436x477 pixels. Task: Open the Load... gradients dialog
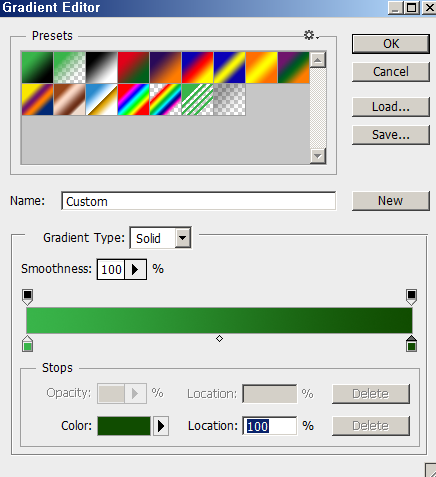tap(391, 107)
